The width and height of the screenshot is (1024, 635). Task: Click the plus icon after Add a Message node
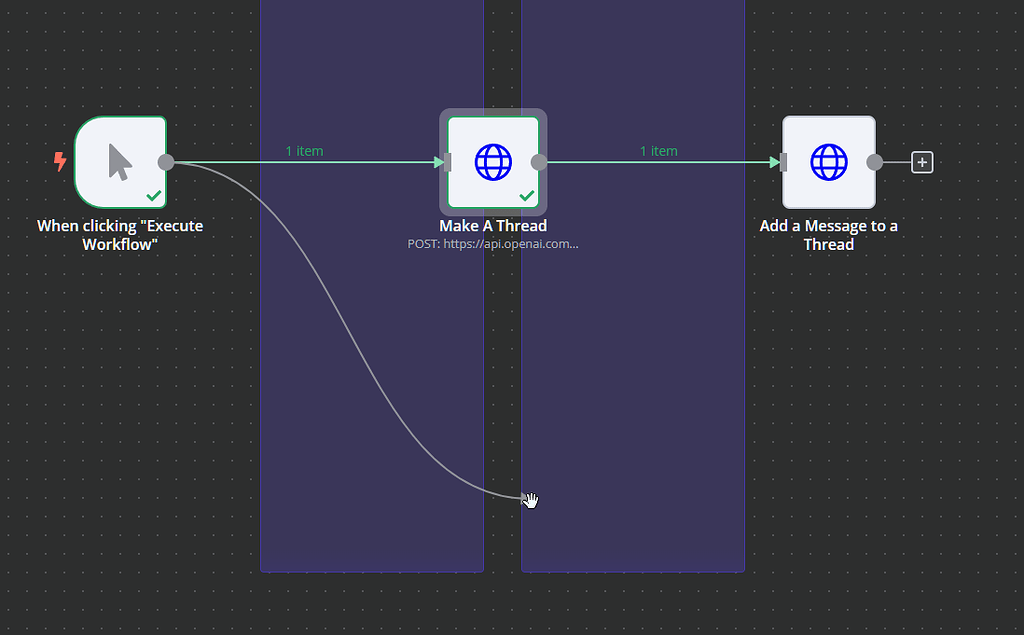tap(921, 161)
